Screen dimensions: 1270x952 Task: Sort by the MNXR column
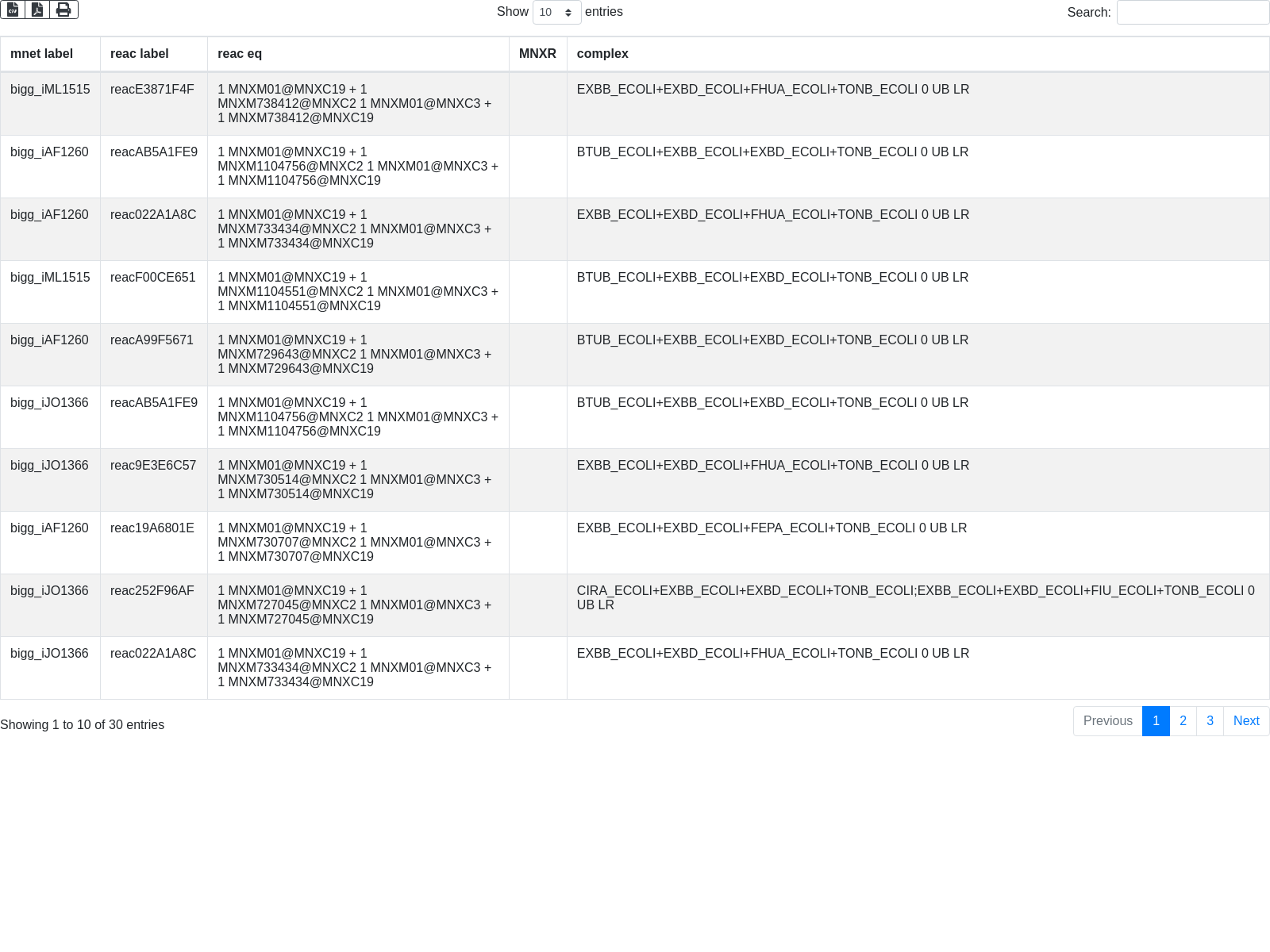pyautogui.click(x=537, y=54)
